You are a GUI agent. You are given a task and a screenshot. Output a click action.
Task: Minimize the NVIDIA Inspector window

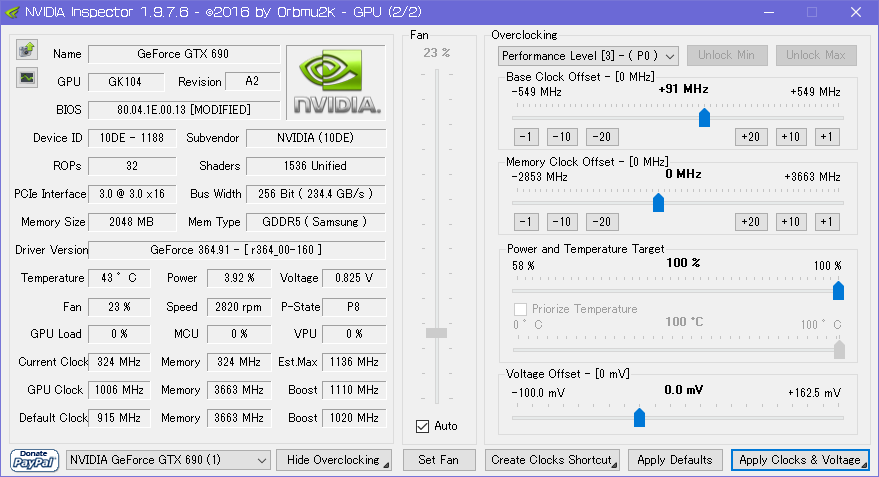(769, 12)
